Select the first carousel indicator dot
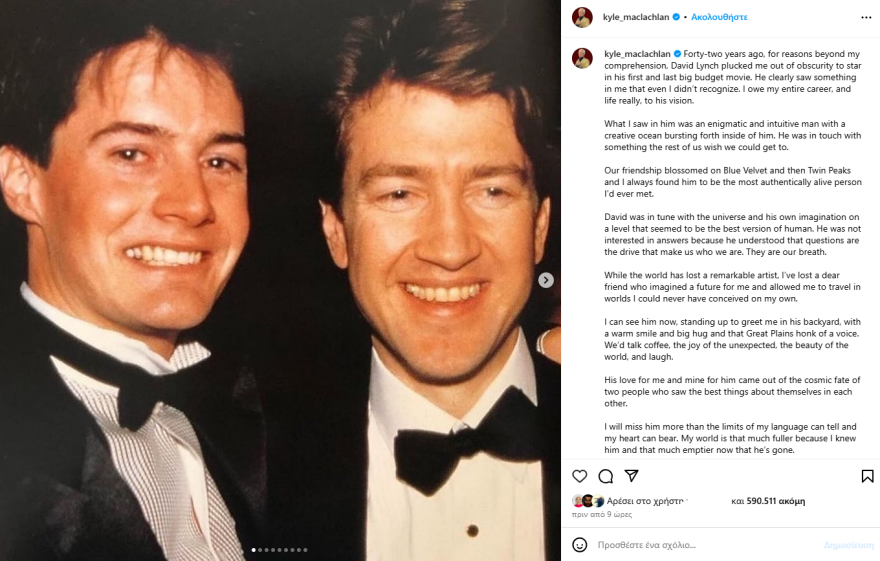 [253, 549]
